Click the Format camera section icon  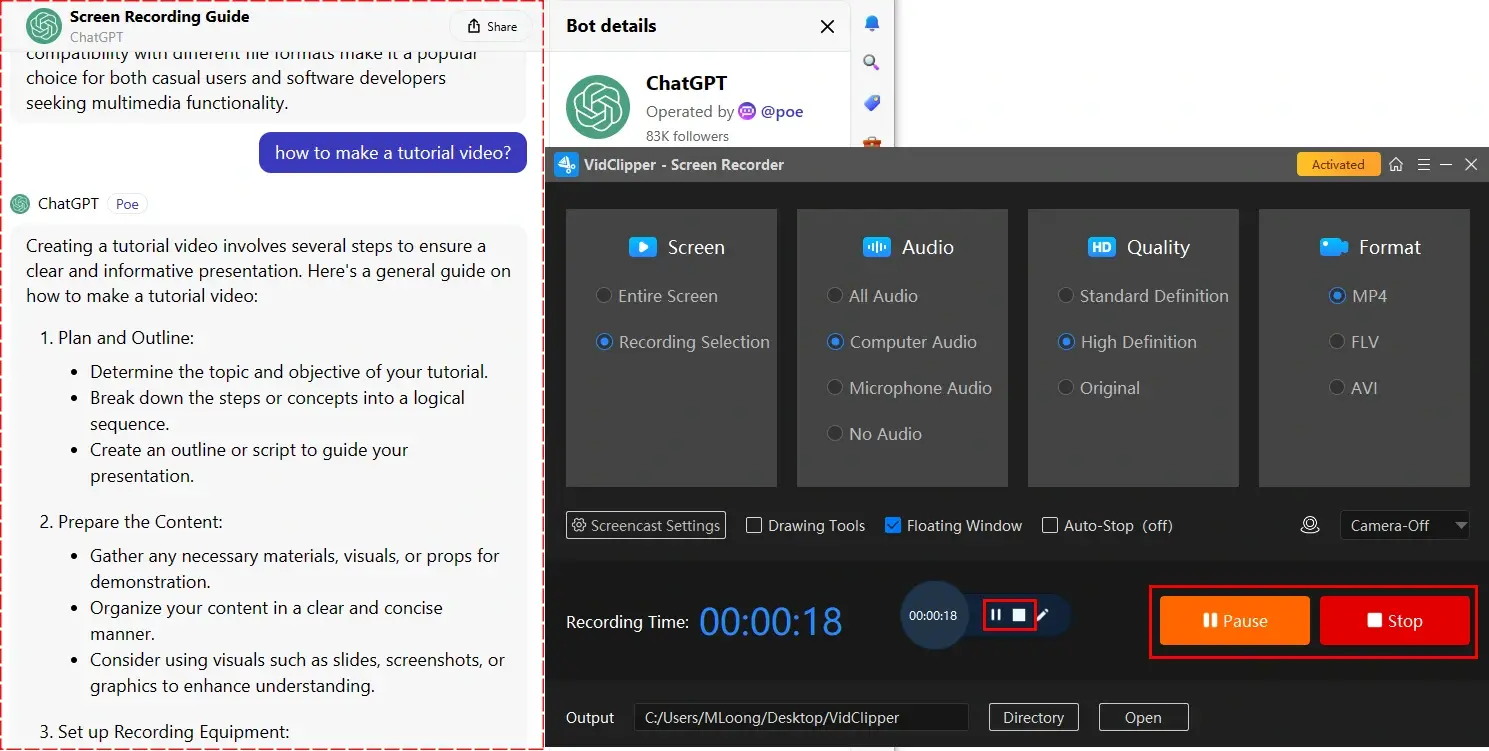tap(1334, 247)
